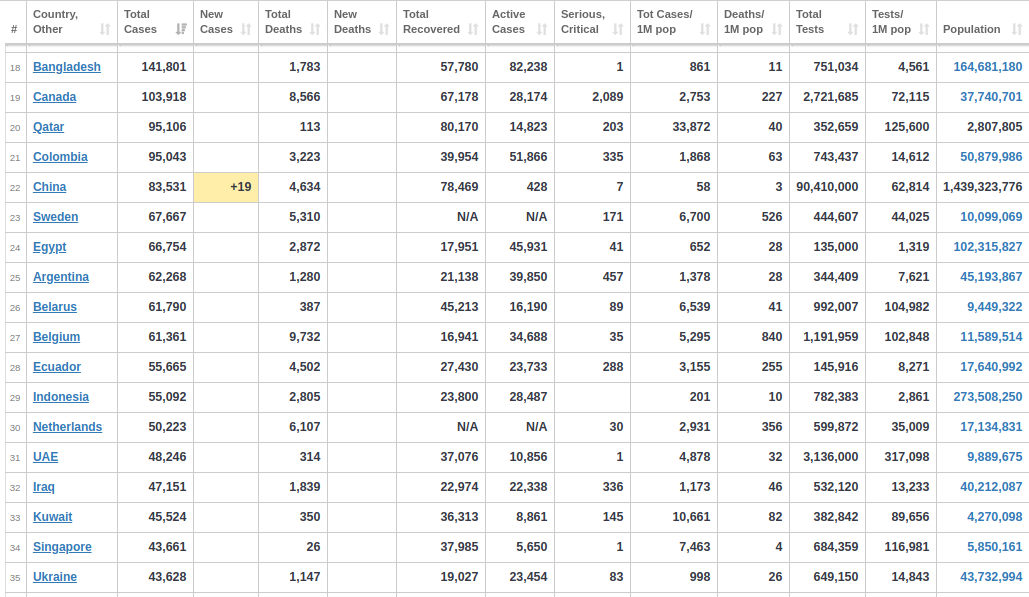Sort by Serious, Critical arrows icon
This screenshot has width=1029, height=597.
[618, 30]
